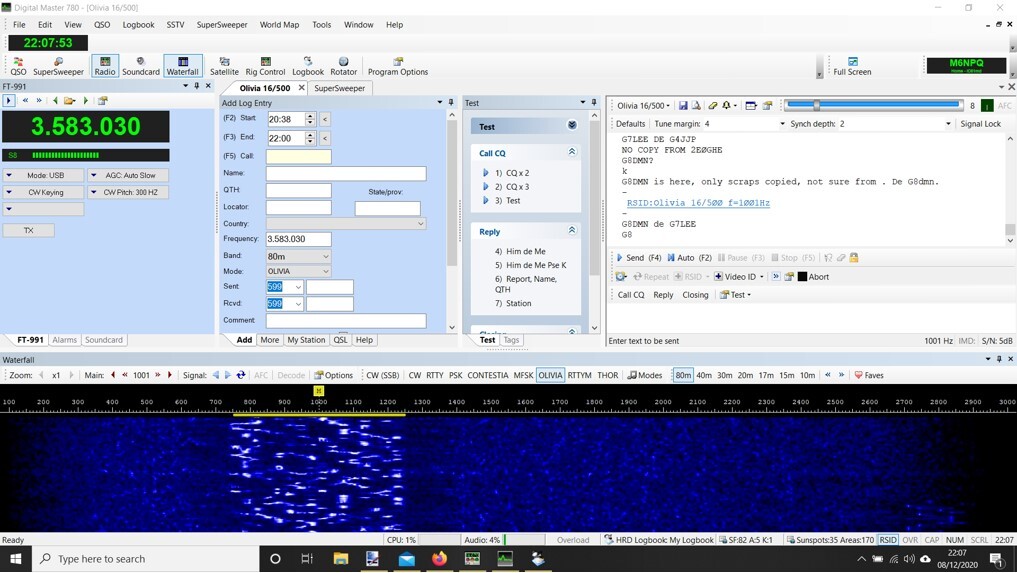The image size is (1017, 573).
Task: Click the TX button in radio panel
Action: click(x=29, y=230)
